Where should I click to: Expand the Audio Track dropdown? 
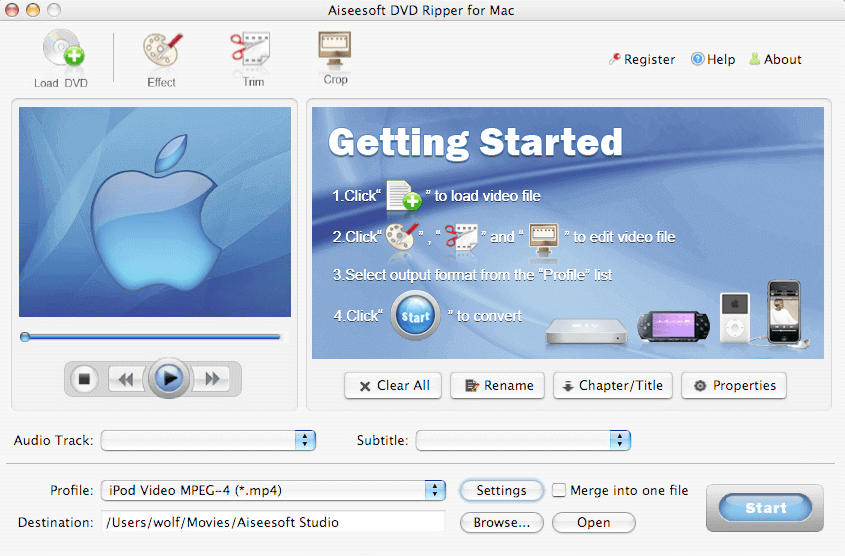tap(208, 440)
